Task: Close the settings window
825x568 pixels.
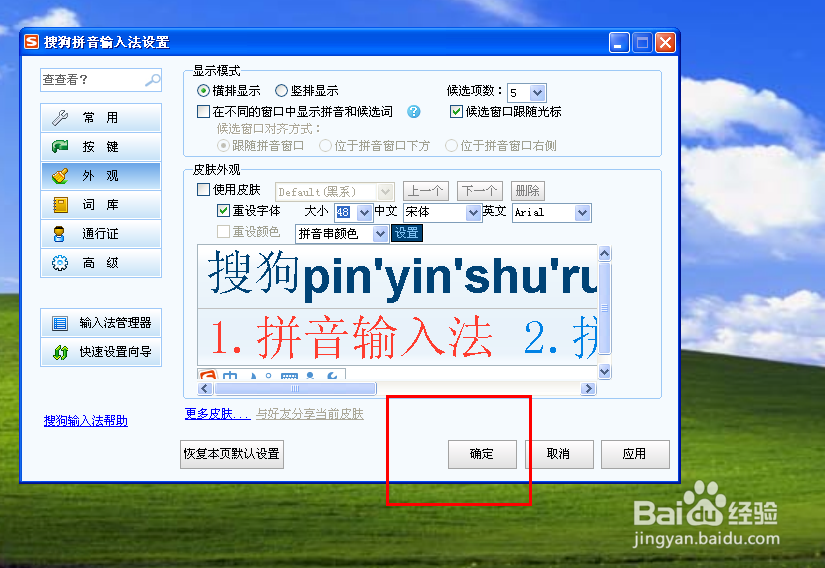Action: 665,42
